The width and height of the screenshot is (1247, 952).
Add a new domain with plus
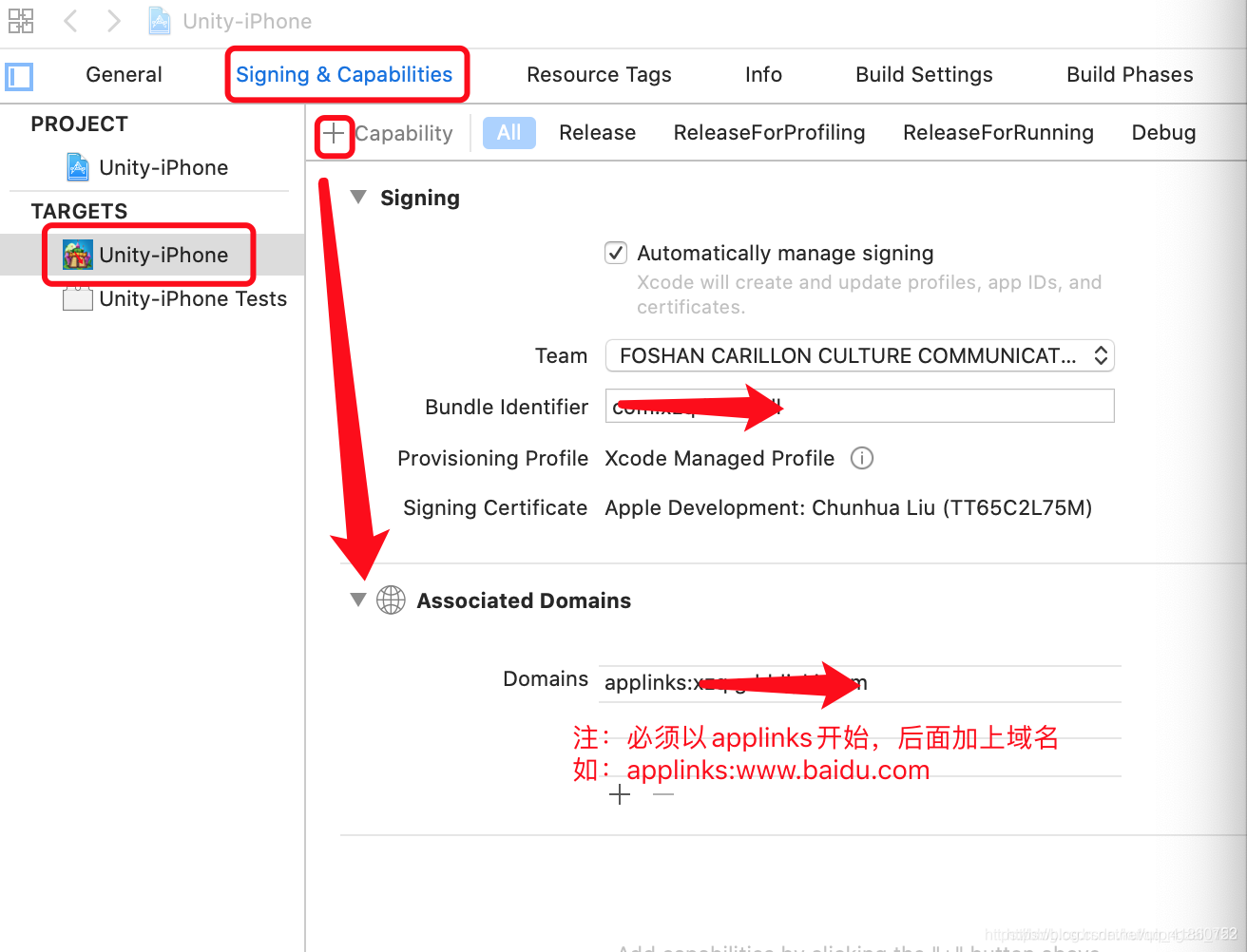(620, 794)
